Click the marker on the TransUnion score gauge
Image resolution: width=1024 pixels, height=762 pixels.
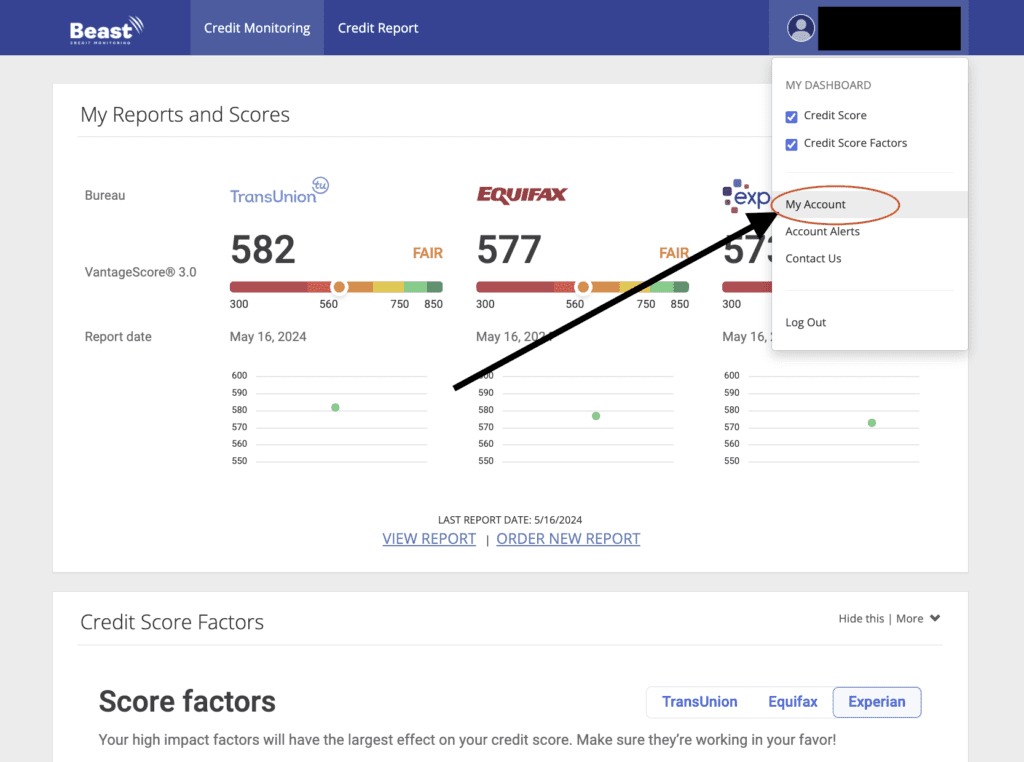[340, 287]
